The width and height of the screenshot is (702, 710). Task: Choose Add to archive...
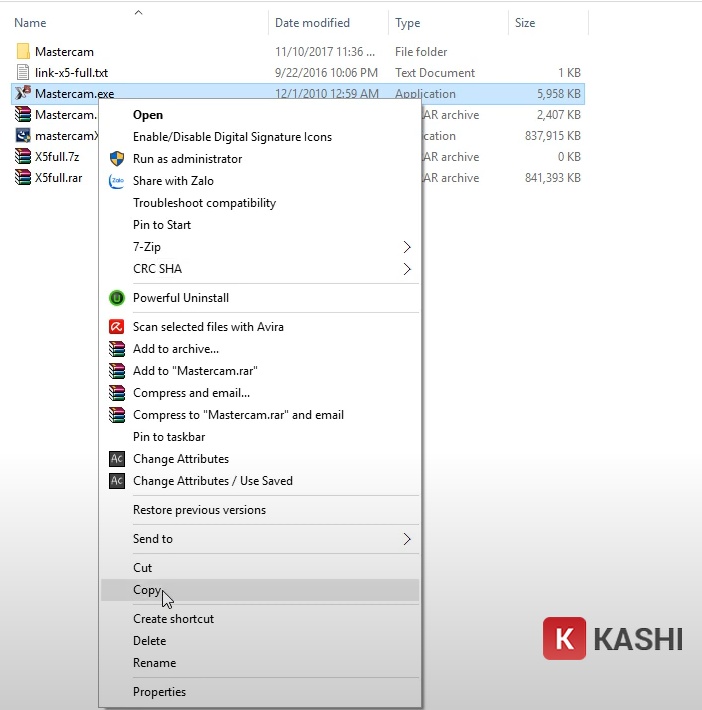pyautogui.click(x=176, y=349)
